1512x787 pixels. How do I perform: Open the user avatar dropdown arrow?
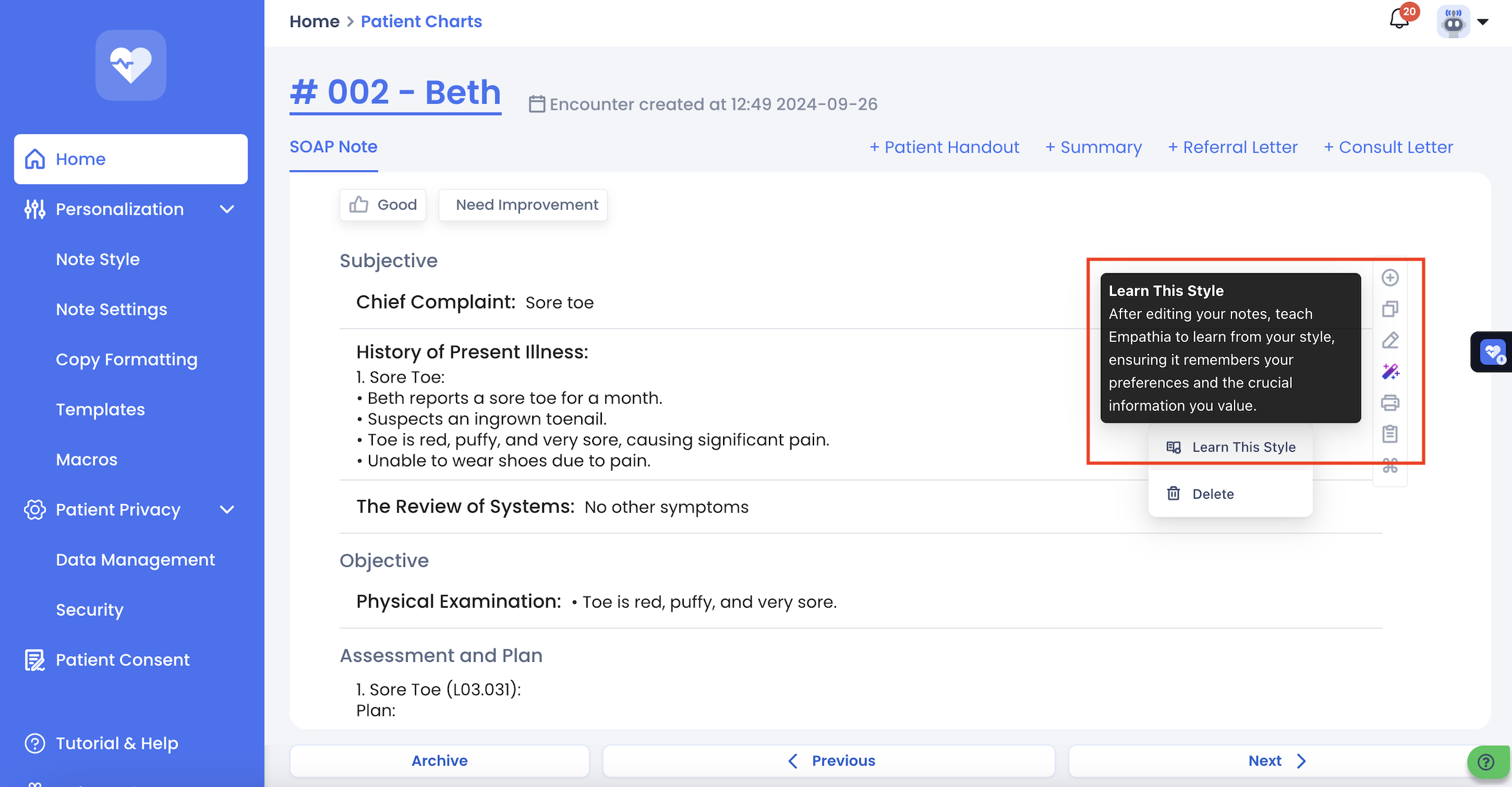click(1483, 22)
